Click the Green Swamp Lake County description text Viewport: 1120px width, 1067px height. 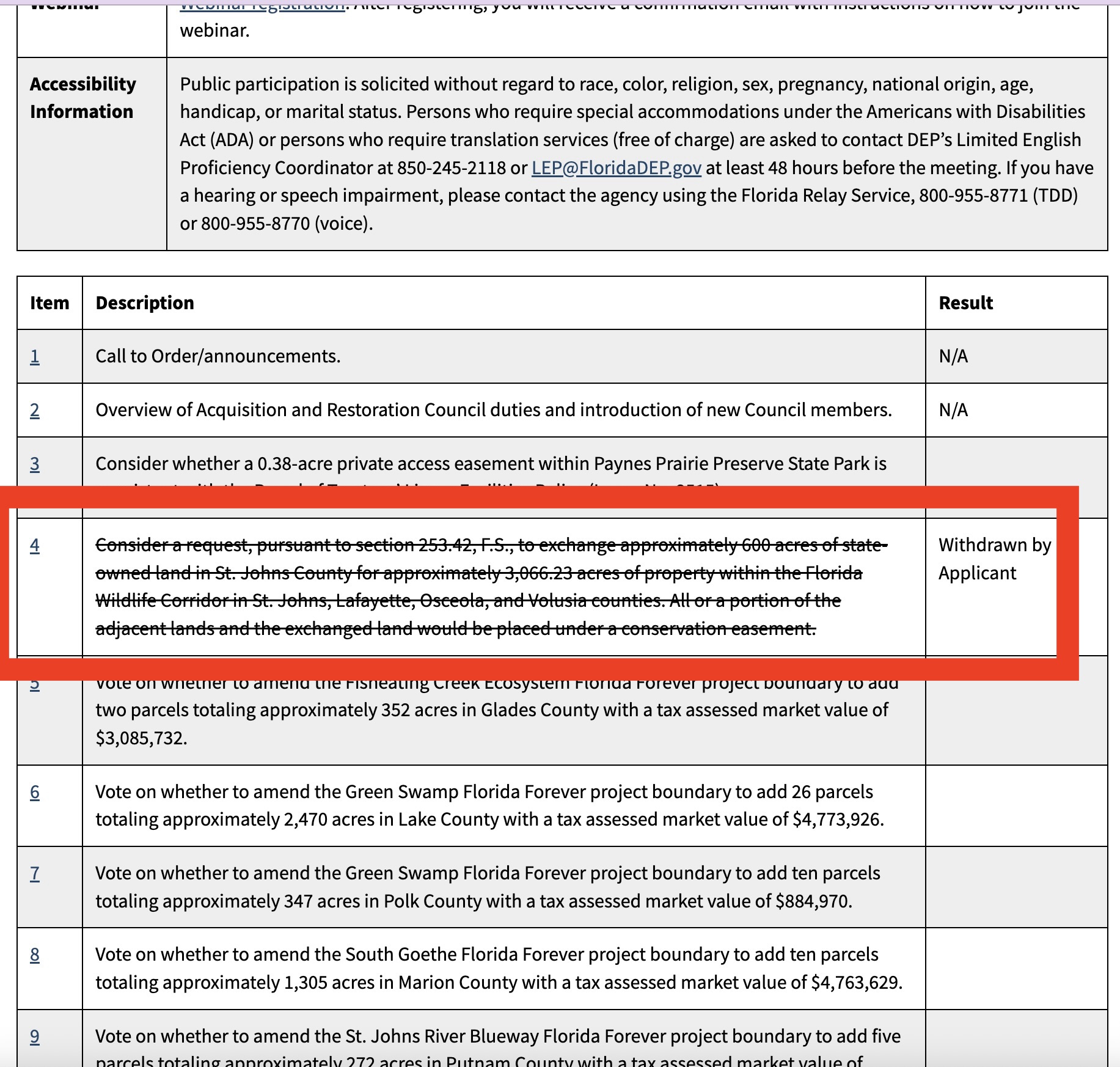pos(489,805)
